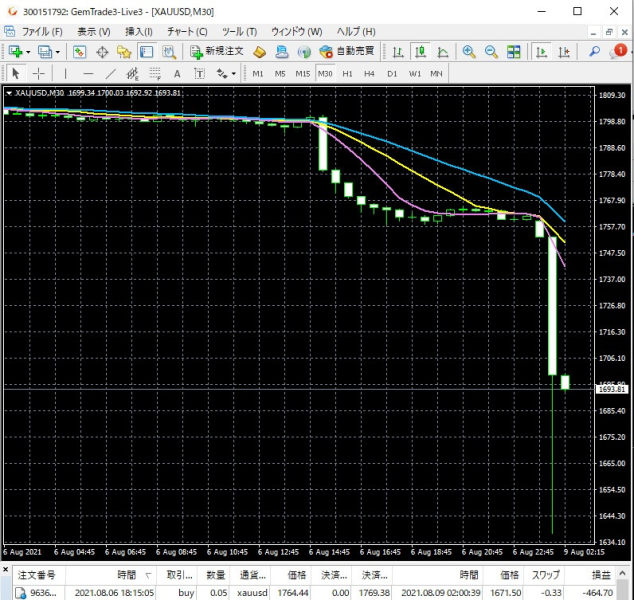Toggle chart auto scroll
Image resolution: width=634 pixels, height=600 pixels.
tap(541, 52)
